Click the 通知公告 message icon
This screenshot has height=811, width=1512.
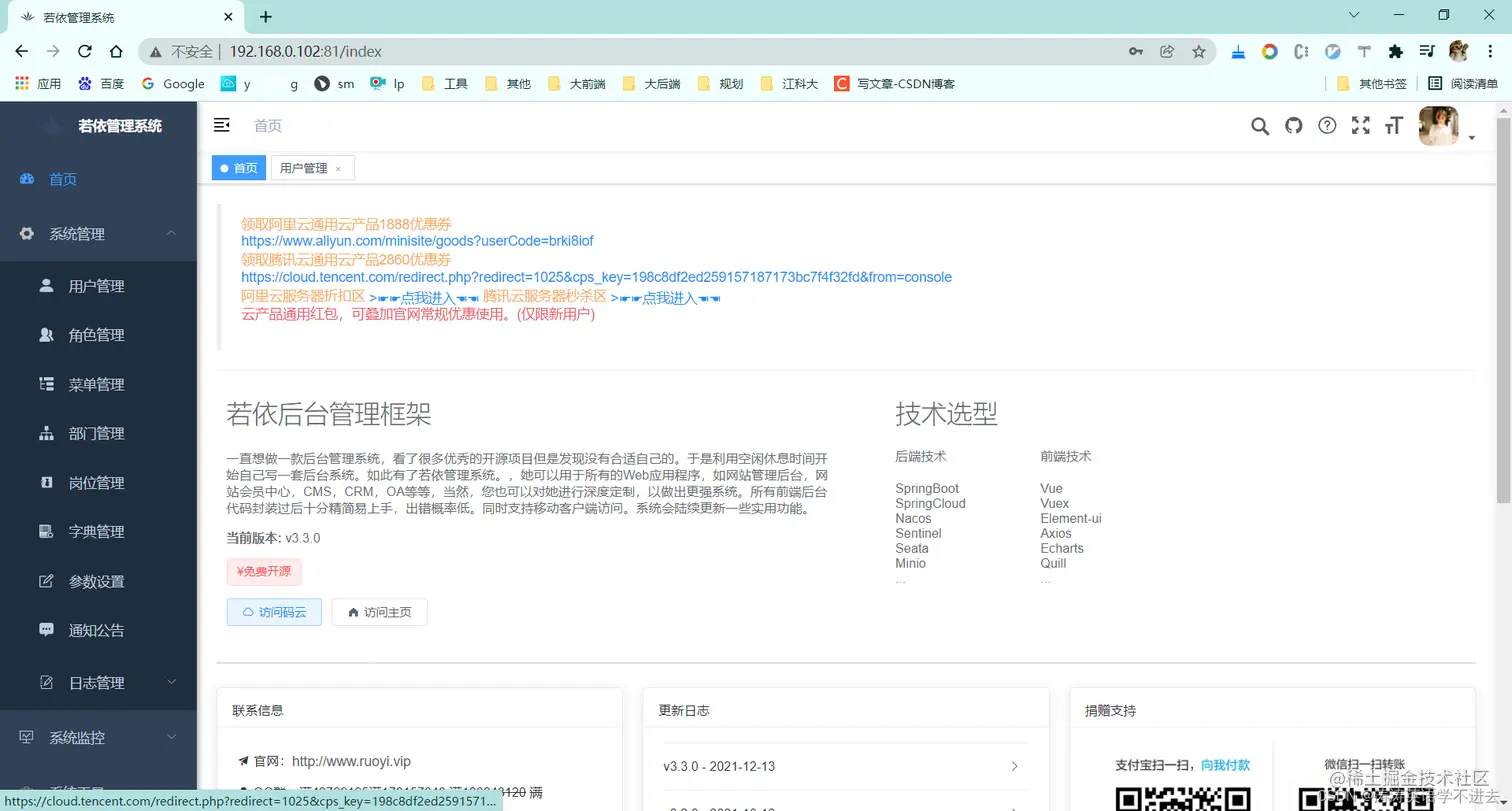(45, 630)
